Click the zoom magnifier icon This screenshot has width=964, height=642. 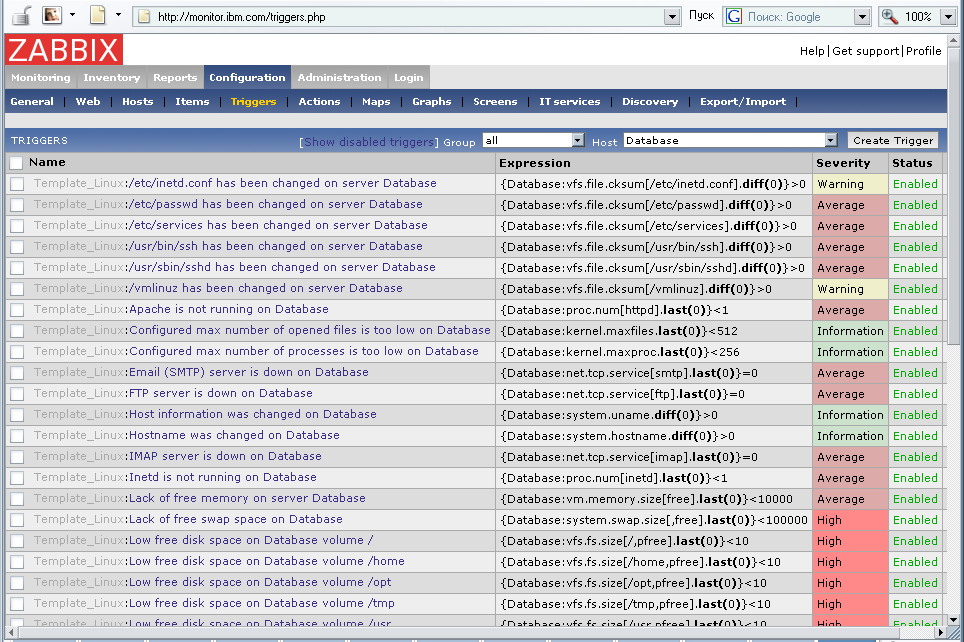coord(890,16)
